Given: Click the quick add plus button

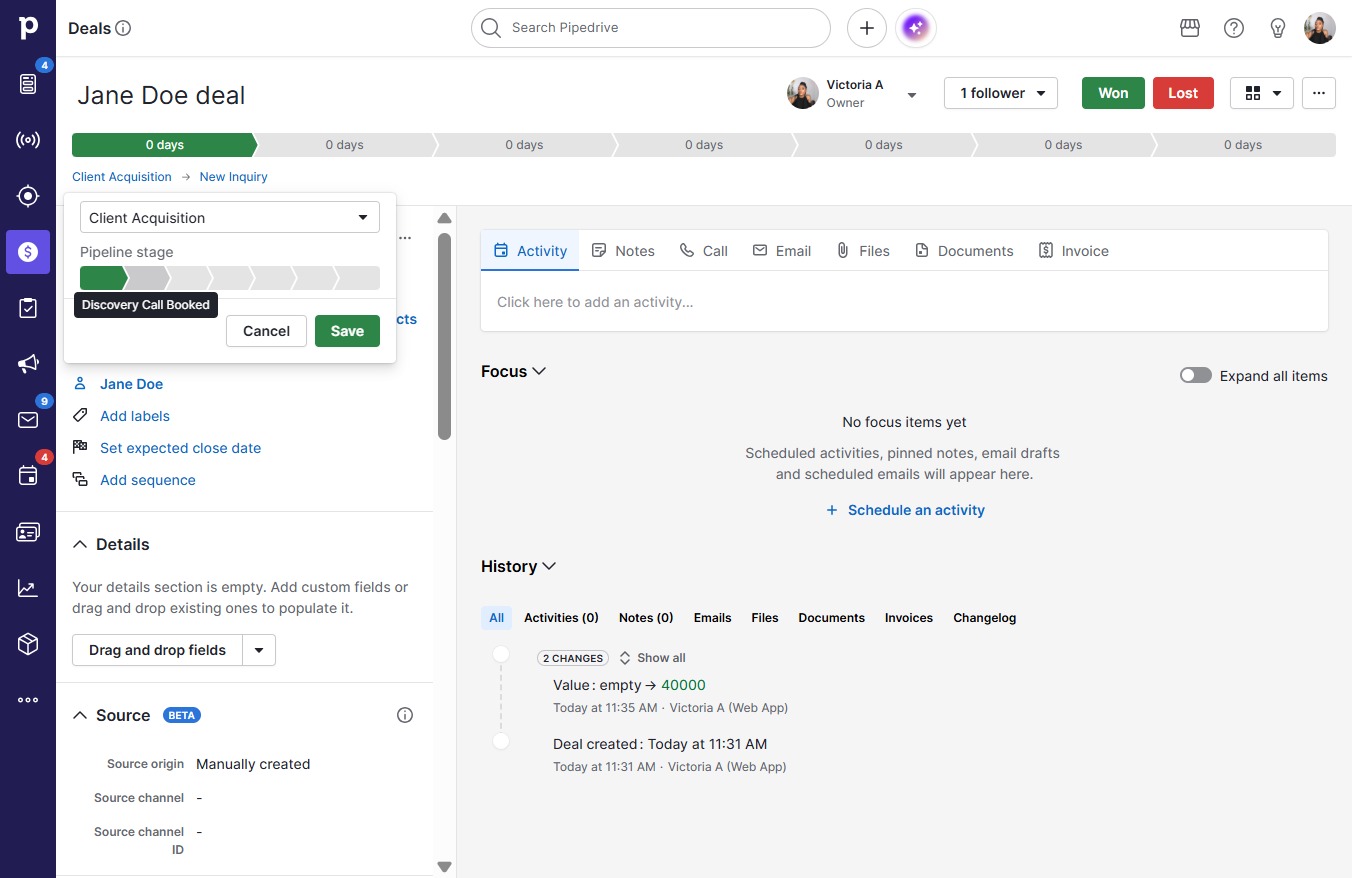Looking at the screenshot, I should pos(867,28).
